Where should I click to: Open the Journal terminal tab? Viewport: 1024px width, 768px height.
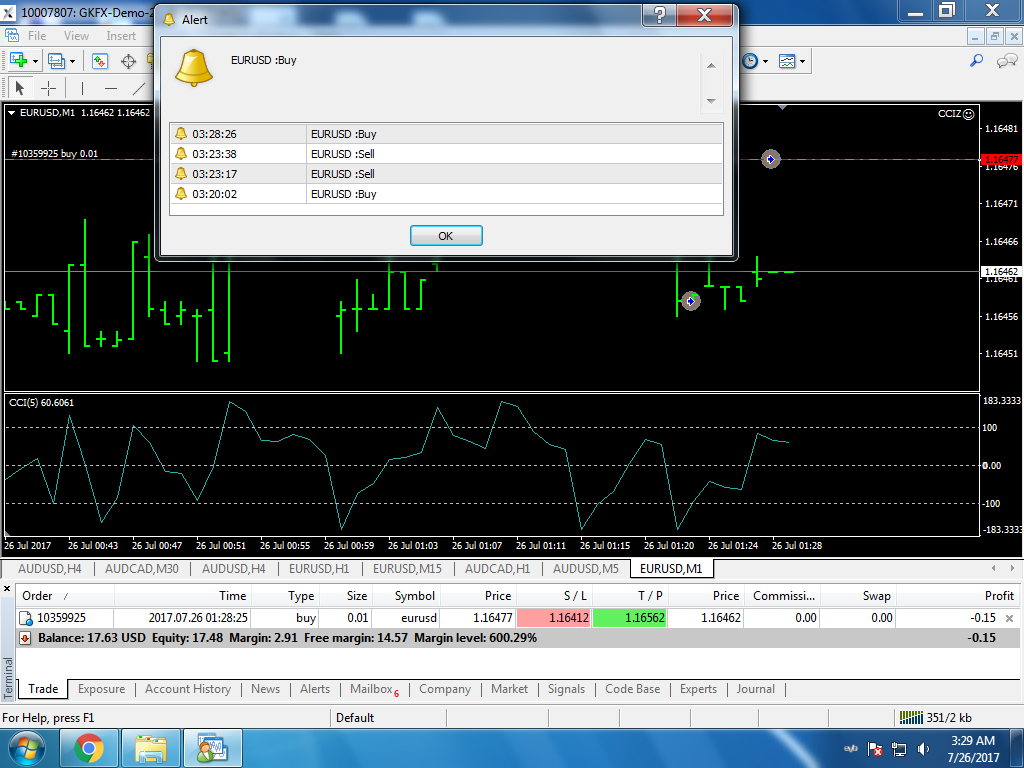756,689
